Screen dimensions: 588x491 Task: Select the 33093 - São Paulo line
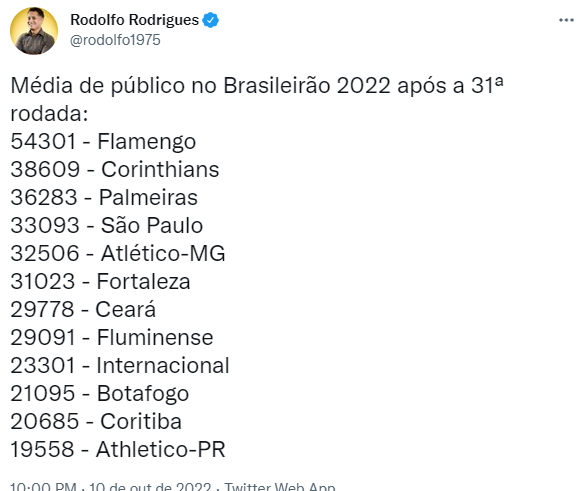point(106,225)
